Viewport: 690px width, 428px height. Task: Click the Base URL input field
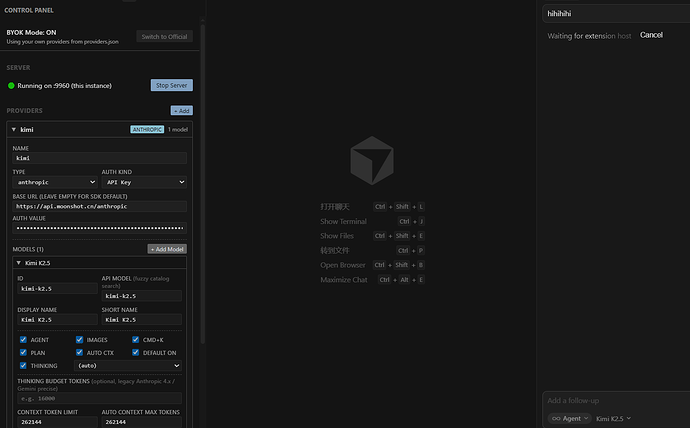point(100,206)
